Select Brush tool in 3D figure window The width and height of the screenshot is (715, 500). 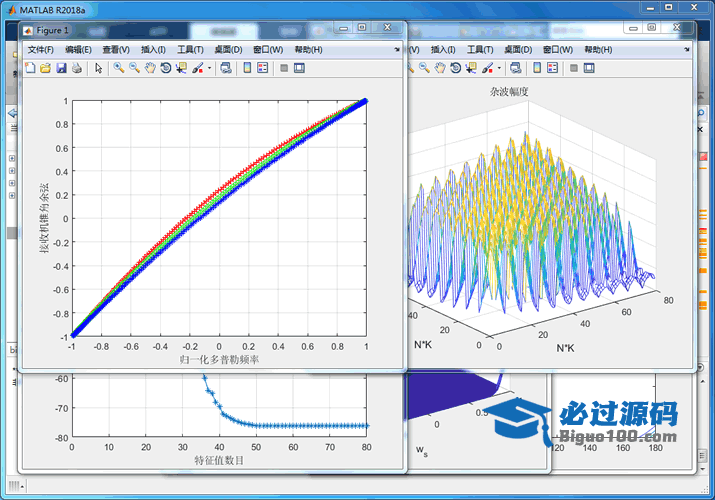[487, 68]
